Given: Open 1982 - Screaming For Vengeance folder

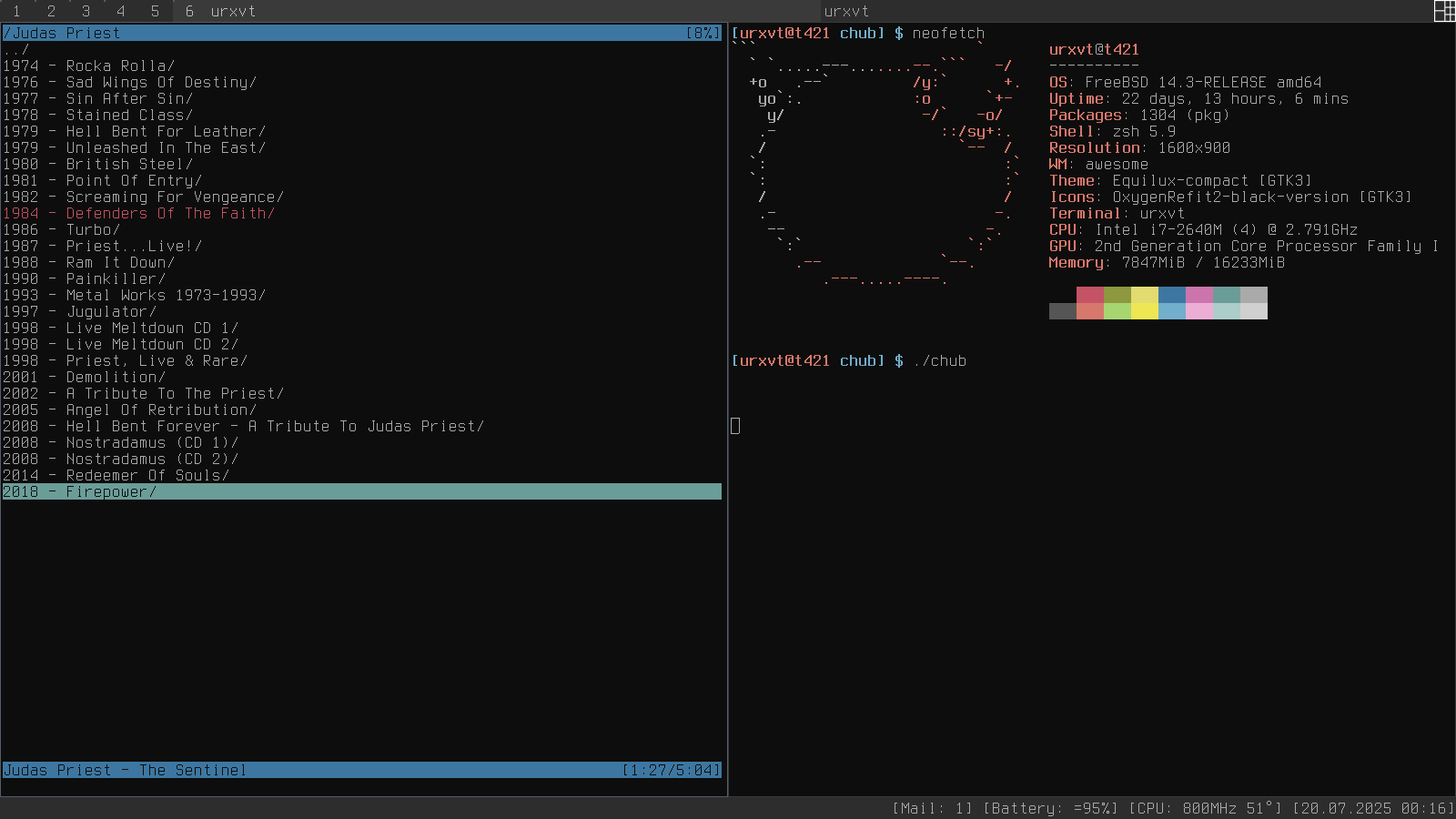Looking at the screenshot, I should pos(143,197).
